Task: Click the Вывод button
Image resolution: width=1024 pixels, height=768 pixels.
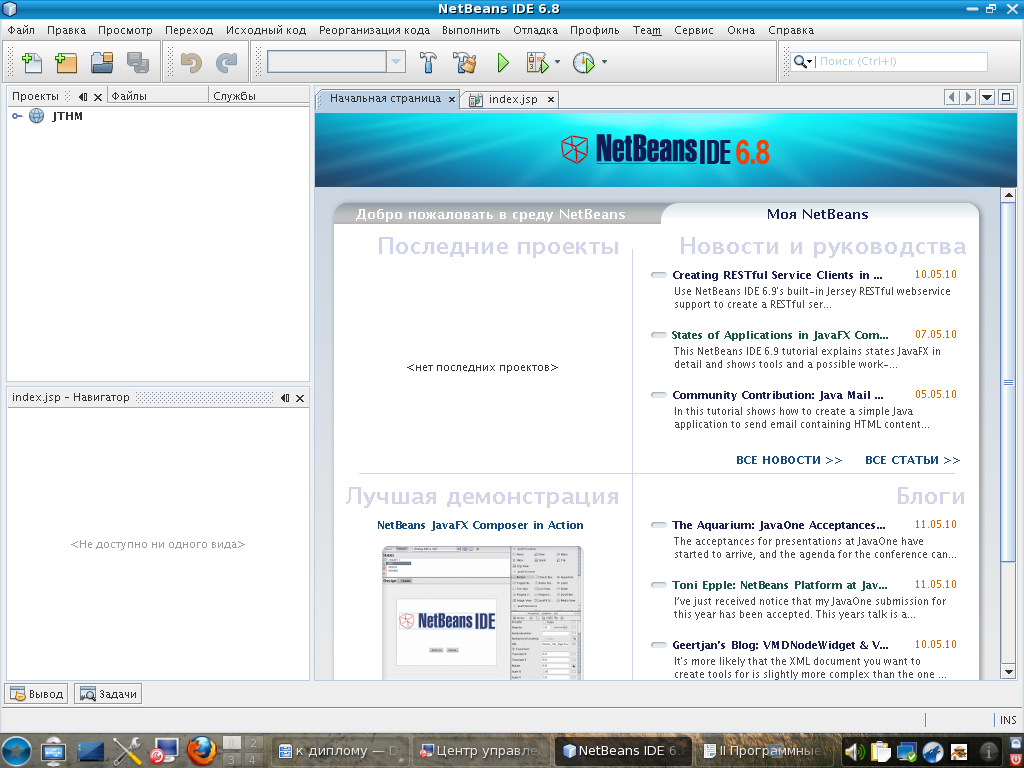Action: pos(37,694)
